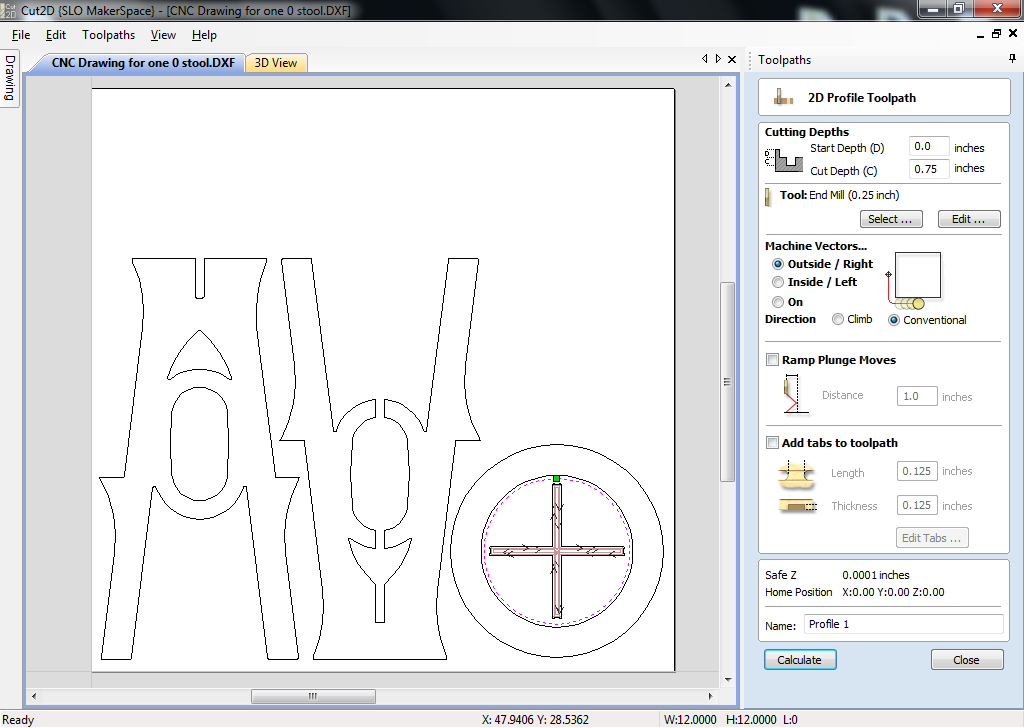Click Select tool button
The height and width of the screenshot is (728, 1024).
[x=891, y=219]
